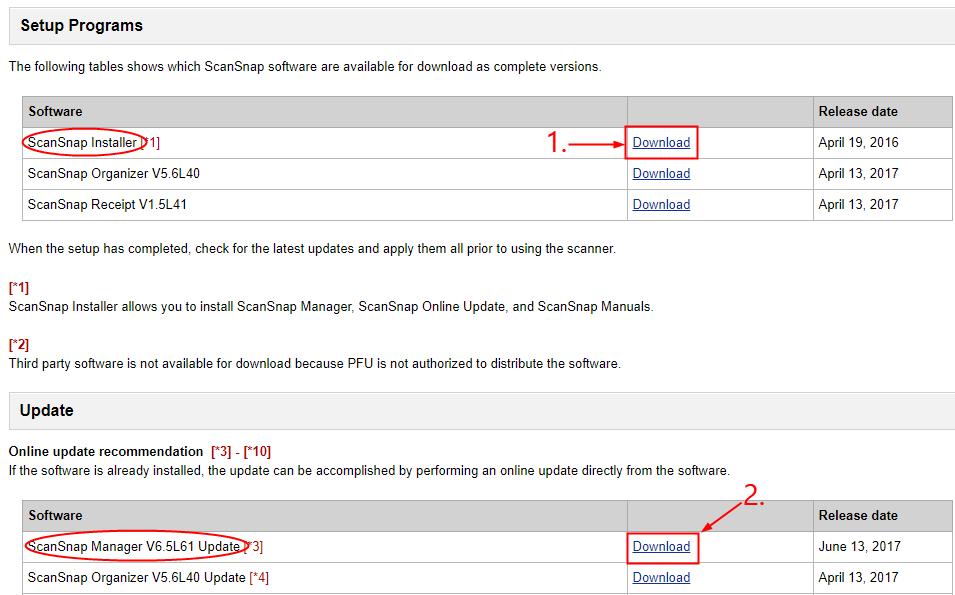
Task: Click the April 19, 2016 release date cell
Action: coord(858,142)
